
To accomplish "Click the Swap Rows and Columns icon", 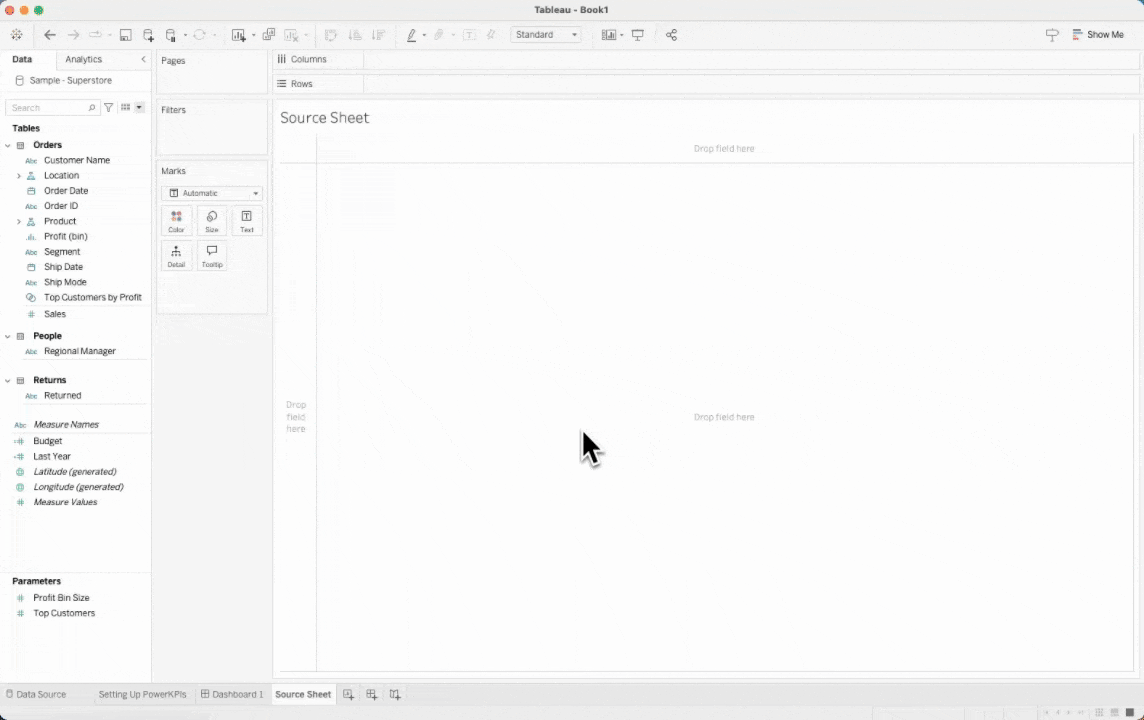I will click(x=331, y=34).
